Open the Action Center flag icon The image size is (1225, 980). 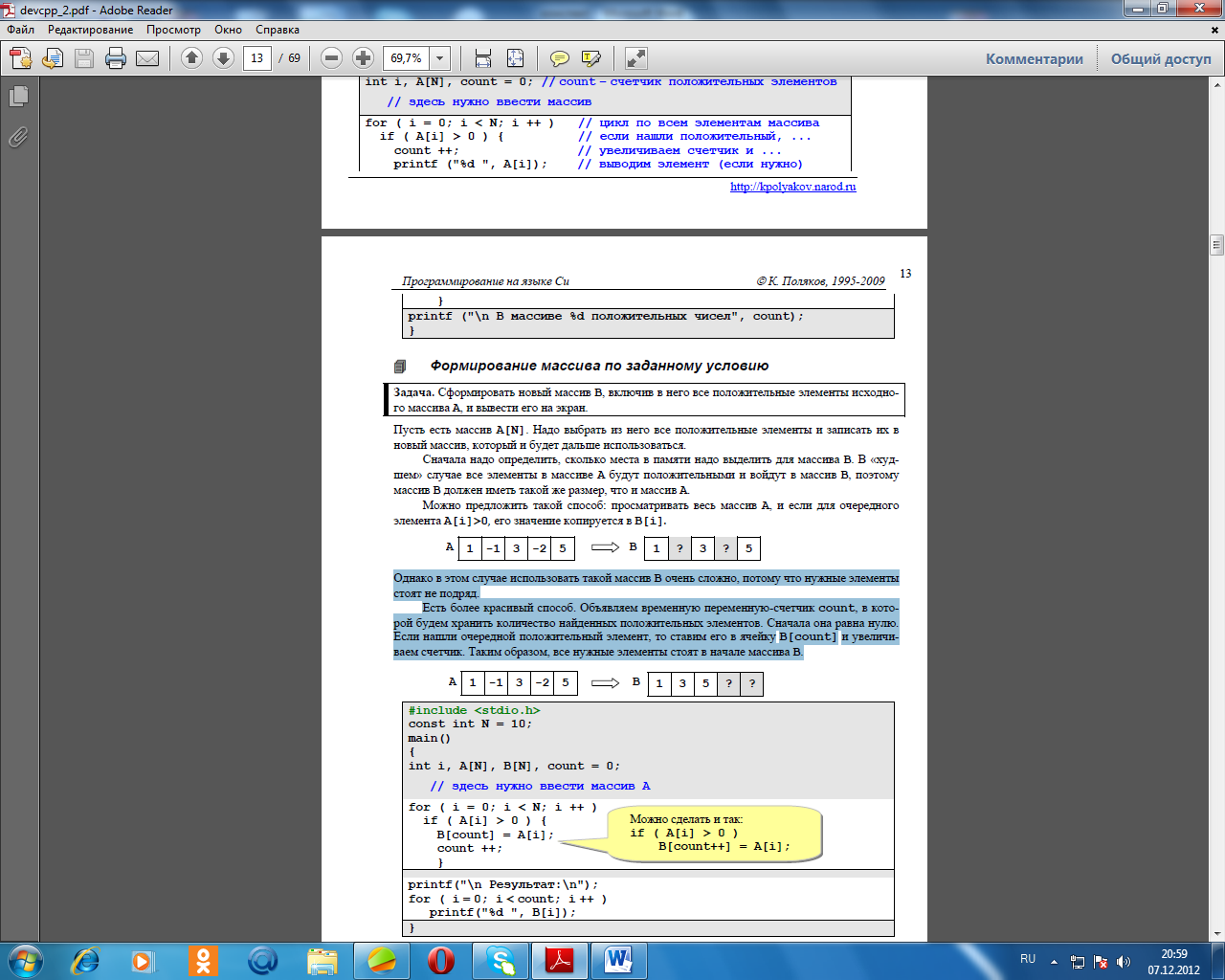1101,961
